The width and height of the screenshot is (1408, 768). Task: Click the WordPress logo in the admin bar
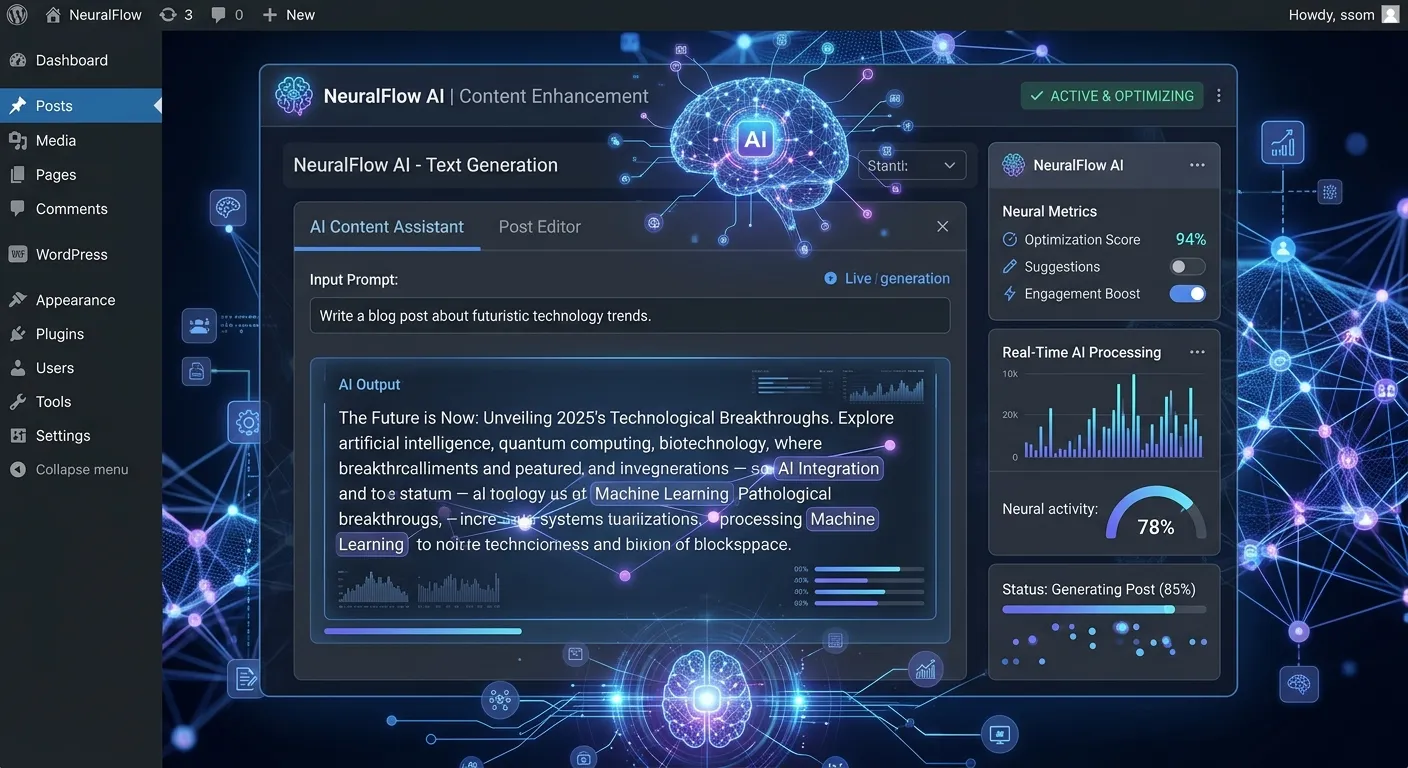tap(17, 15)
